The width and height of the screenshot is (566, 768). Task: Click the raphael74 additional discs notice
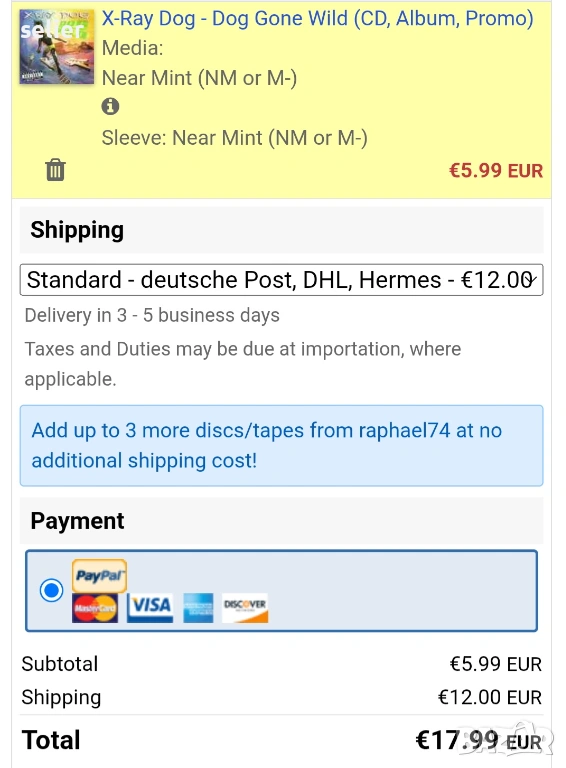pyautogui.click(x=282, y=445)
